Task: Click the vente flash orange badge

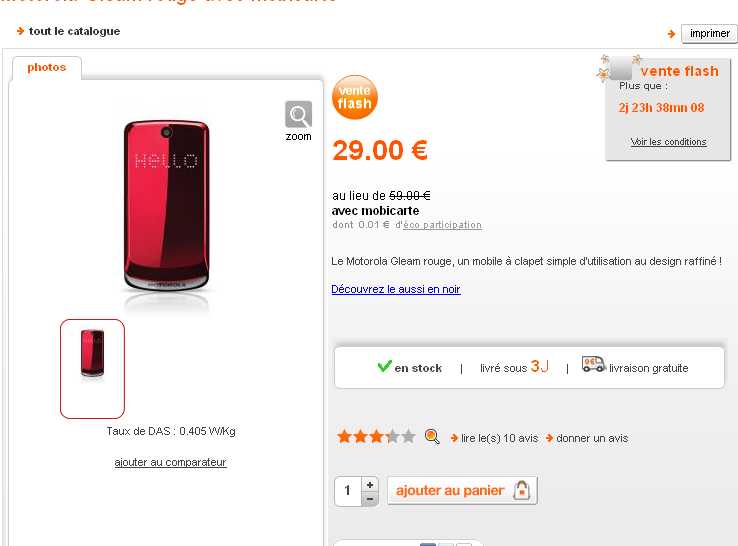Action: coord(354,97)
